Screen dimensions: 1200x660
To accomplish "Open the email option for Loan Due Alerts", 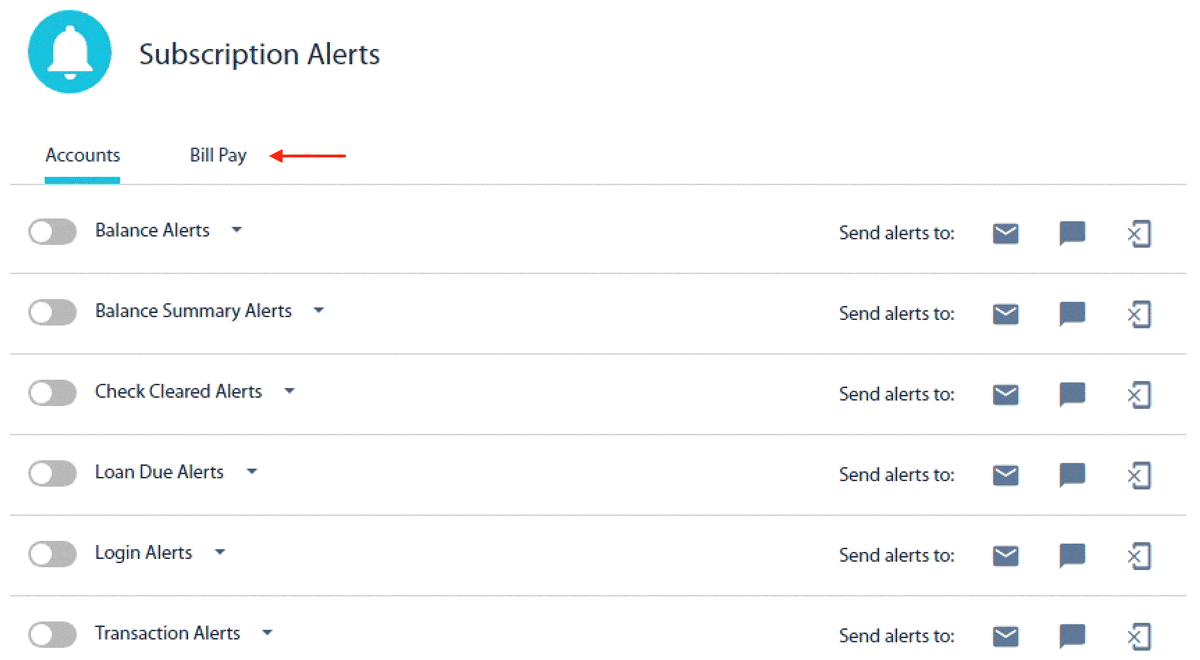I will 1005,475.
